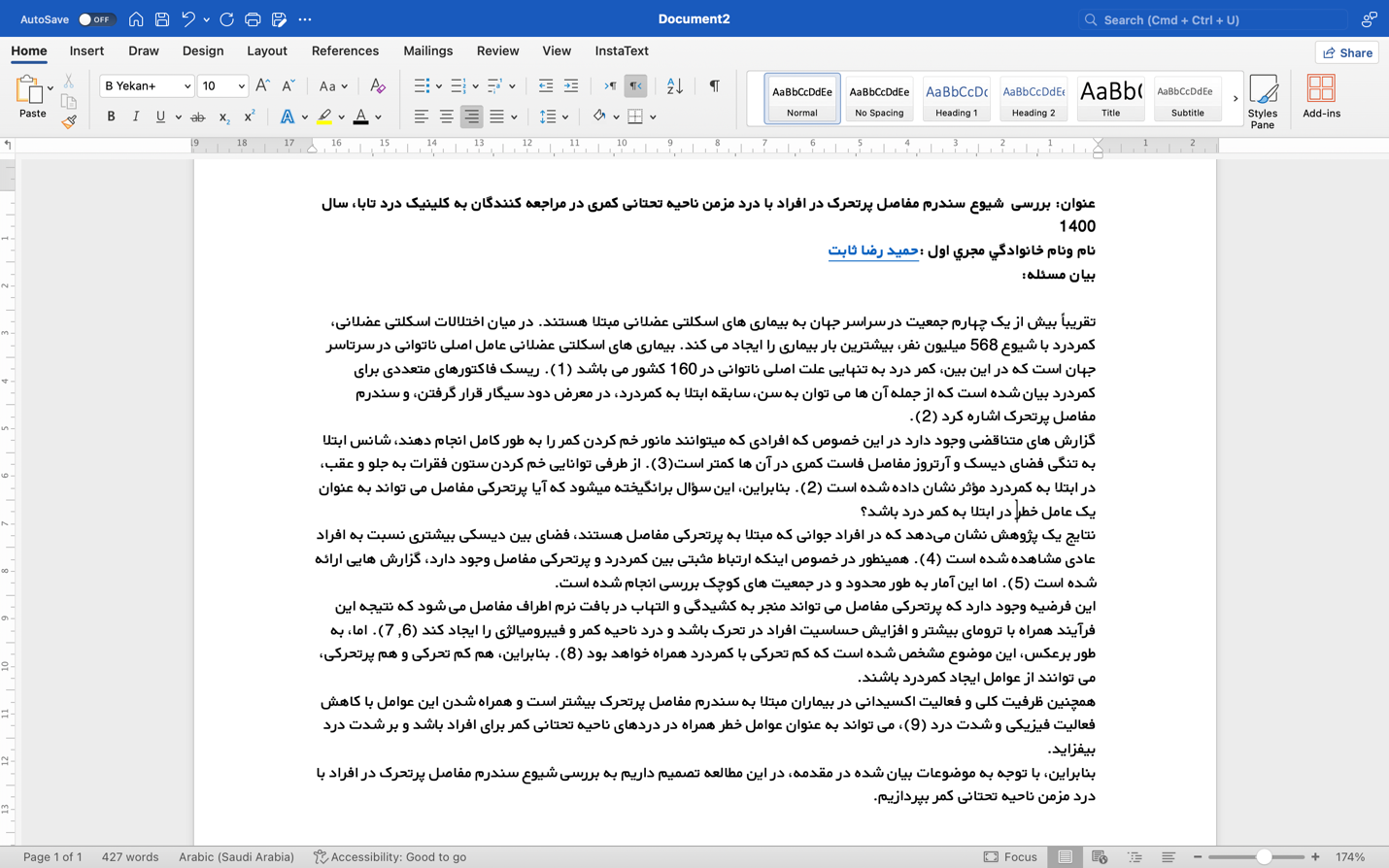The height and width of the screenshot is (868, 1389).
Task: Click the Focus mode button
Action: click(x=1010, y=857)
